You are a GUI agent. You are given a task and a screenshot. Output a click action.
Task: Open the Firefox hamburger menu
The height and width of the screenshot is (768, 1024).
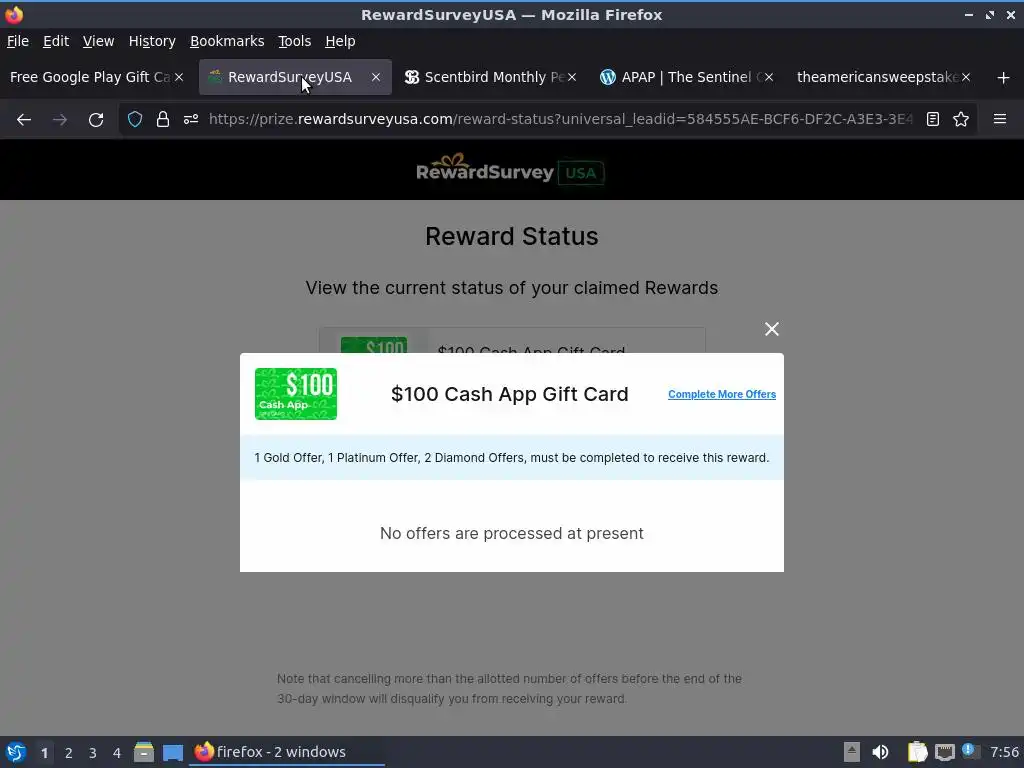[x=1000, y=119]
